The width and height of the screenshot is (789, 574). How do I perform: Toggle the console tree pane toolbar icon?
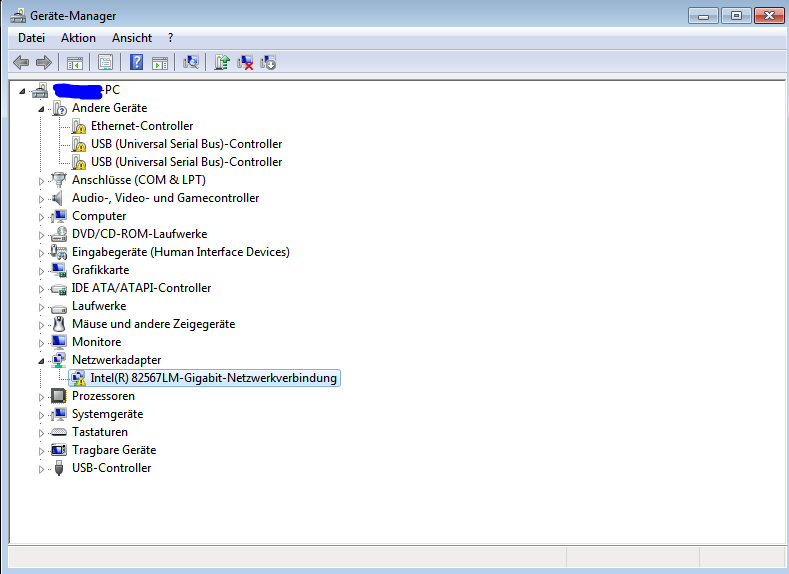pos(75,62)
